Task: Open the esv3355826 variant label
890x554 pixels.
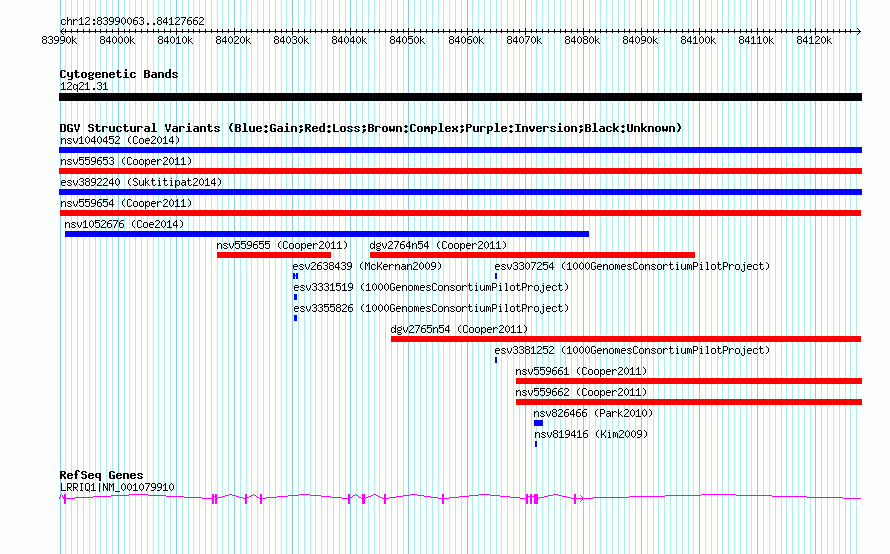Action: [x=431, y=308]
